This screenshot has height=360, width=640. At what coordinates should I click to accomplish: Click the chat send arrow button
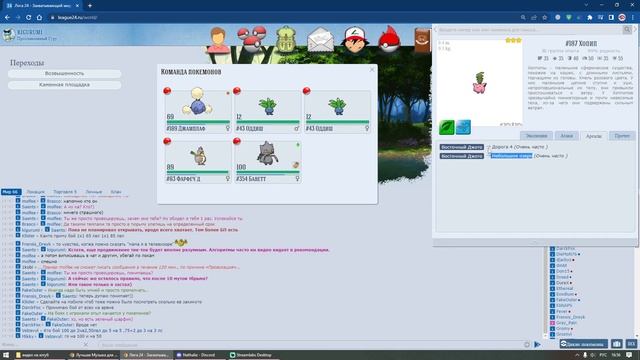pyautogui.click(x=538, y=345)
